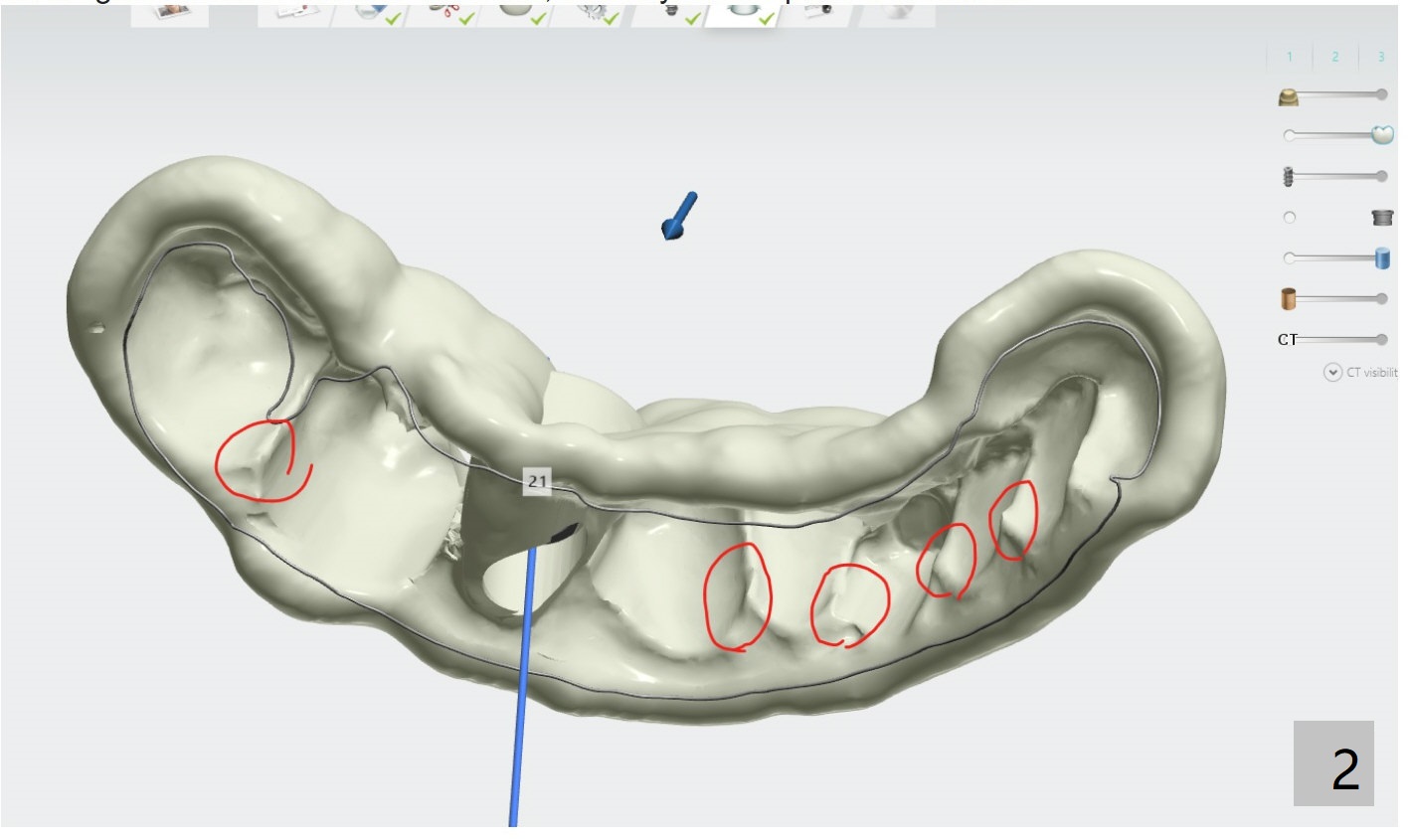This screenshot has height=840, width=1410.
Task: Click the implant screw visibility icon
Action: point(1288,177)
